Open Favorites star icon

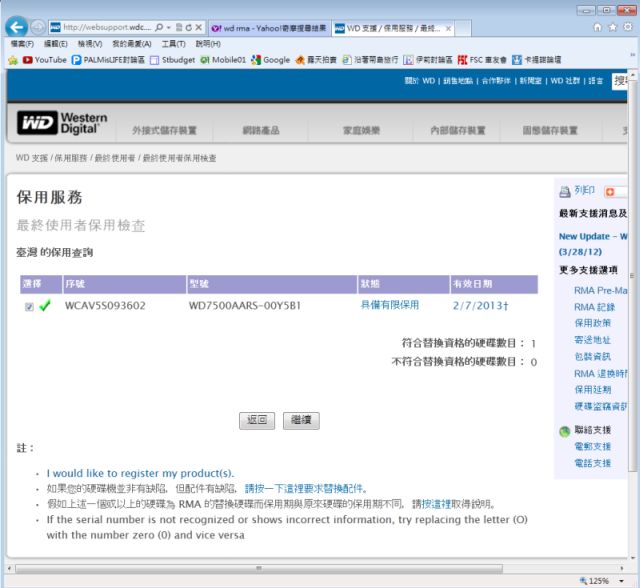(613, 27)
